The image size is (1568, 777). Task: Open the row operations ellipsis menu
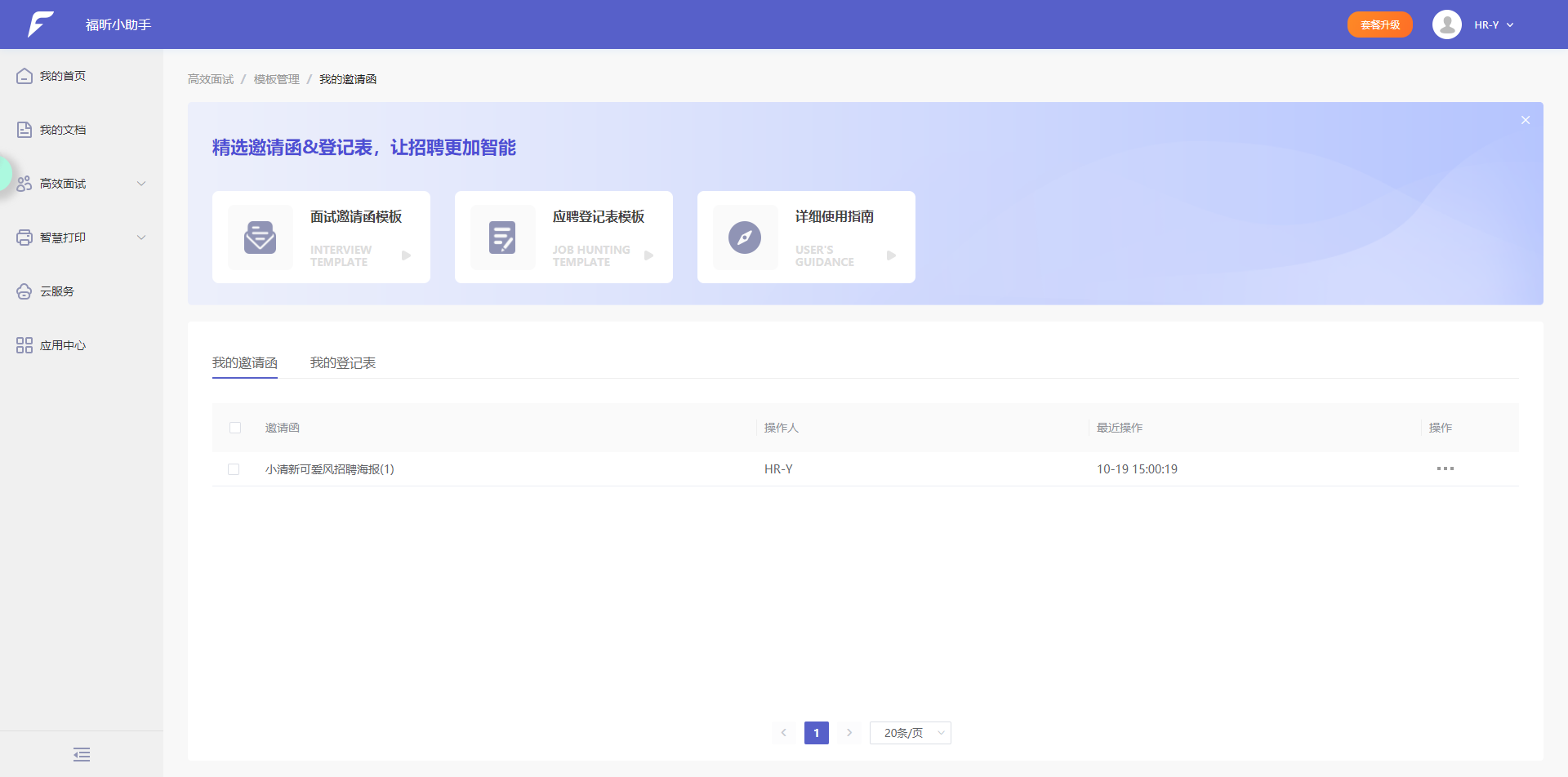pyautogui.click(x=1445, y=468)
